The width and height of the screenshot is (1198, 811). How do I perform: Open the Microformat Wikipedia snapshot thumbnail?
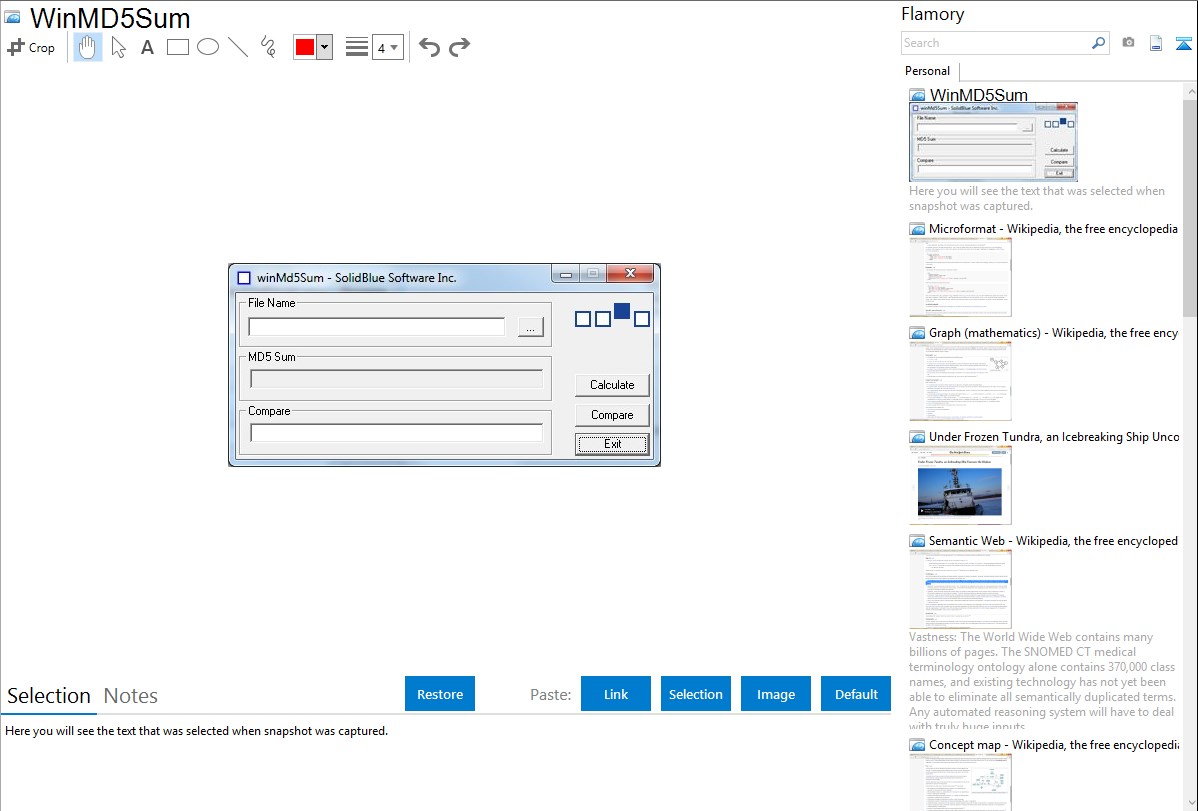click(960, 277)
